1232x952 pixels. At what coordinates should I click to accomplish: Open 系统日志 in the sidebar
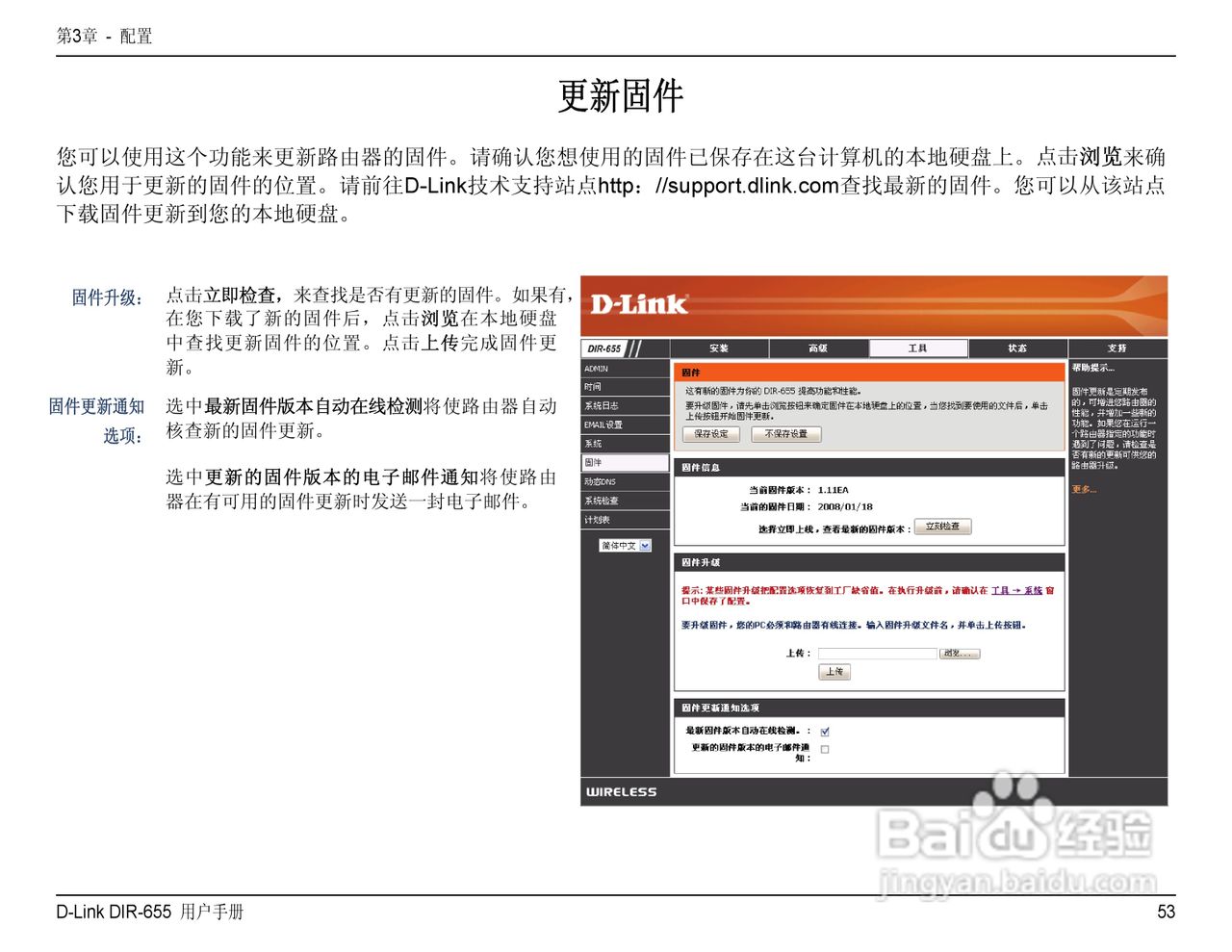coord(625,406)
